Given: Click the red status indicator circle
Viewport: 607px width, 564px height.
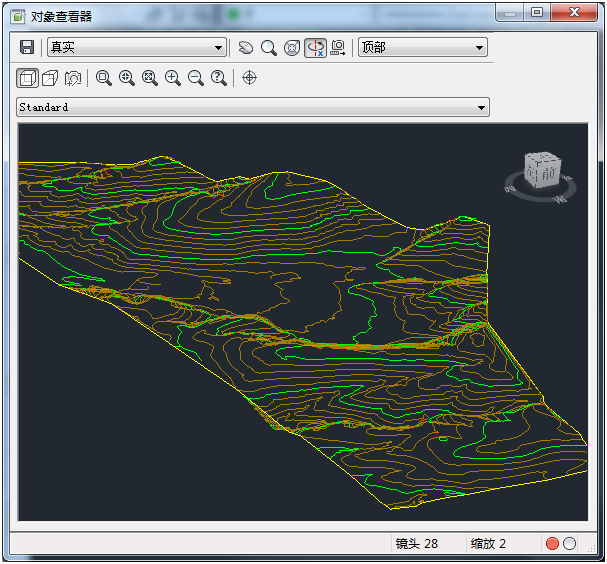Looking at the screenshot, I should tap(552, 544).
